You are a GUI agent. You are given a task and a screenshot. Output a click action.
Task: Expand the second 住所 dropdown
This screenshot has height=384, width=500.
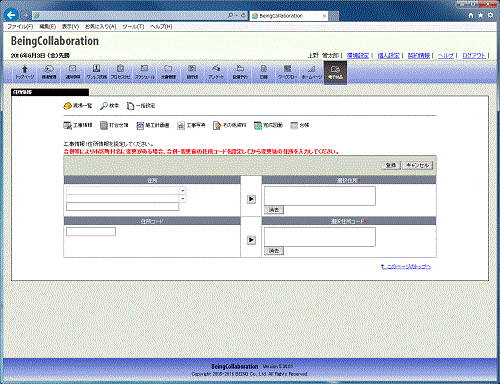183,198
